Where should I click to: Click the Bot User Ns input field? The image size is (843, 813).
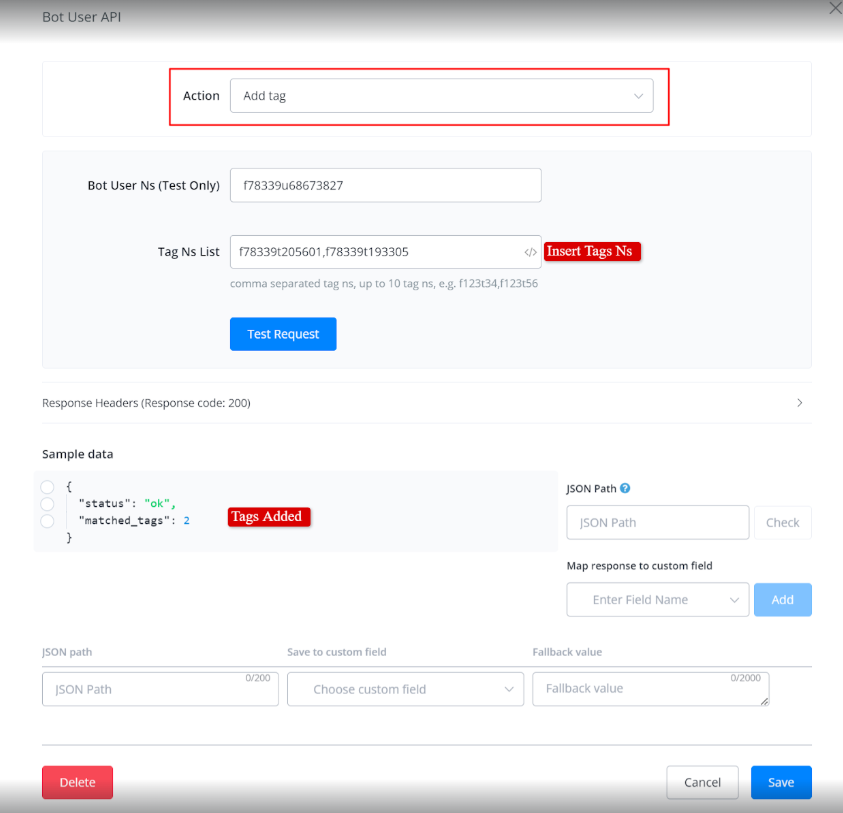click(x=385, y=185)
